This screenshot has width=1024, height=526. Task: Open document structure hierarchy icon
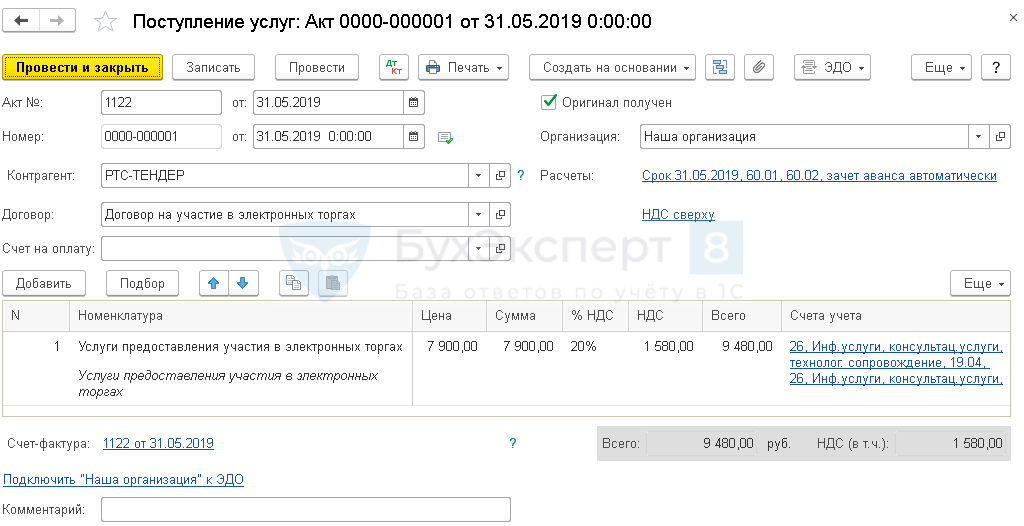(720, 67)
